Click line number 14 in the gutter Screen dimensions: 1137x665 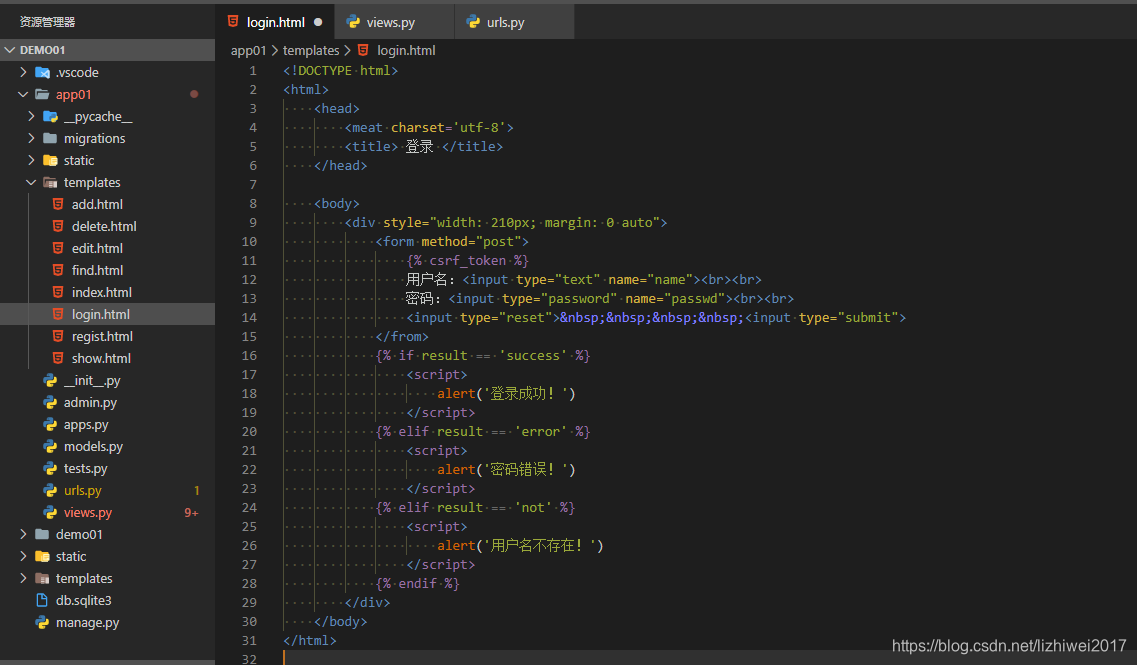click(x=249, y=318)
